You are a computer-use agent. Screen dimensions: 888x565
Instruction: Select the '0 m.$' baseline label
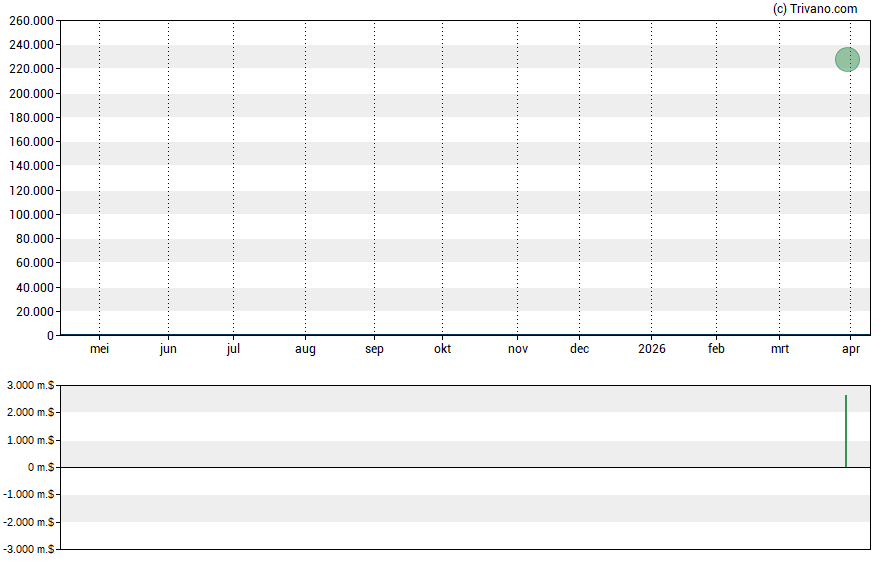(38, 467)
